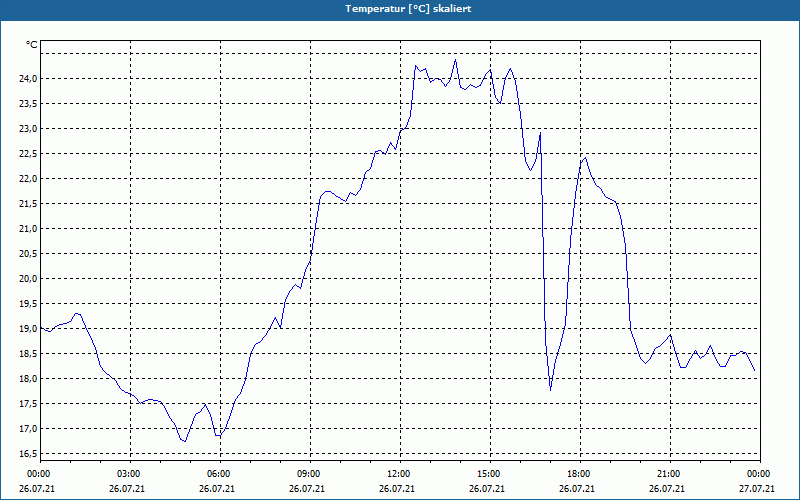Click the 23,0 y-axis value
This screenshot has height=500, width=800.
pos(29,129)
